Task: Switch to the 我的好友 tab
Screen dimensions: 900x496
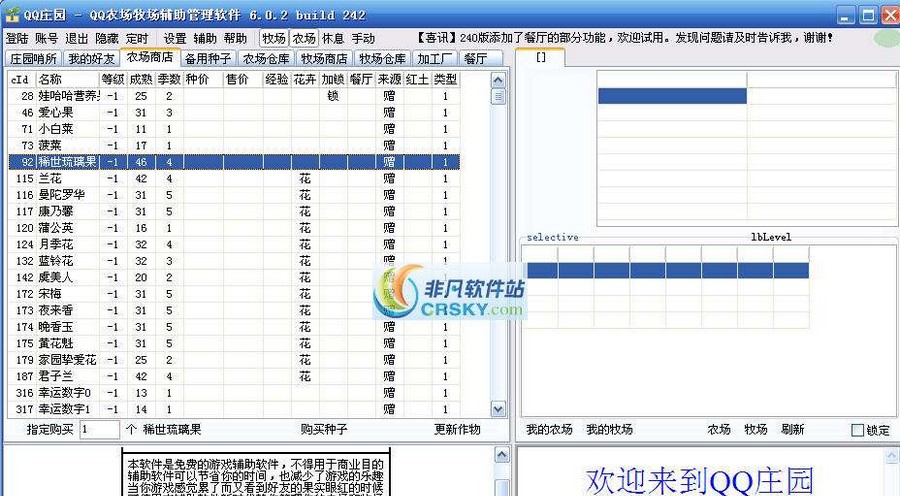Action: [91, 59]
